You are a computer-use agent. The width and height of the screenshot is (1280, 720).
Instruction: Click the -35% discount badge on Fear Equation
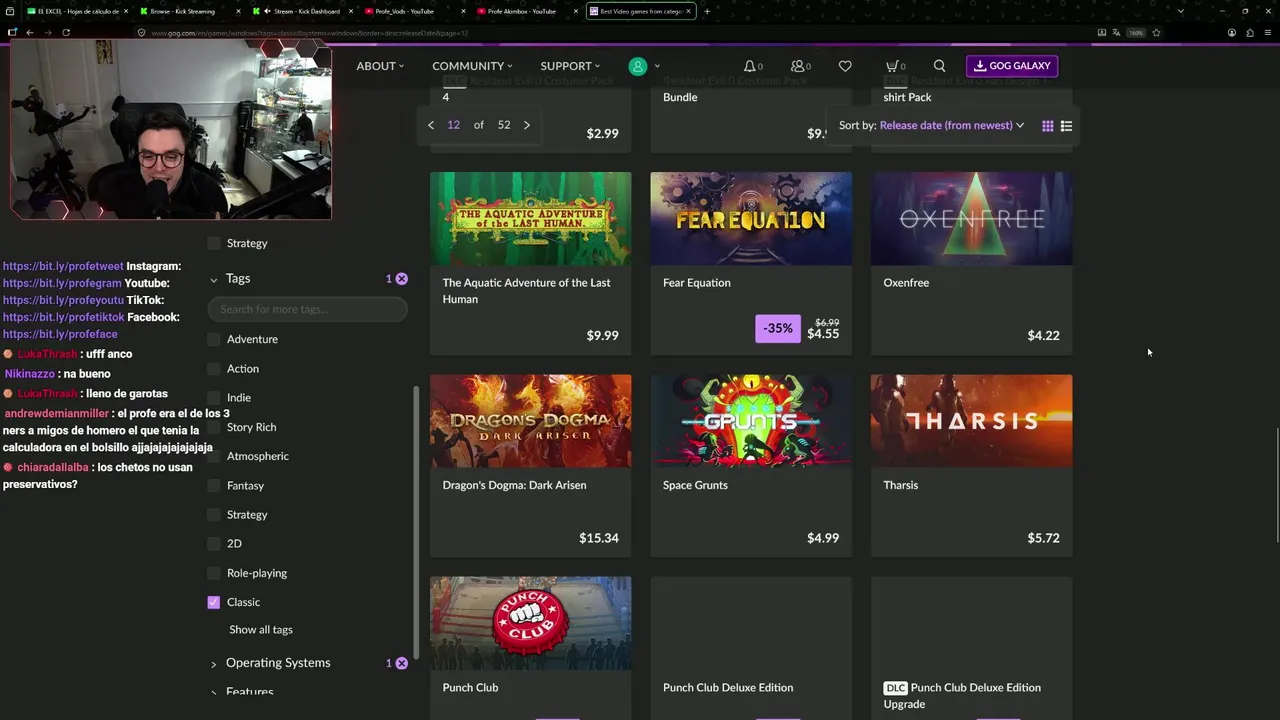[778, 328]
